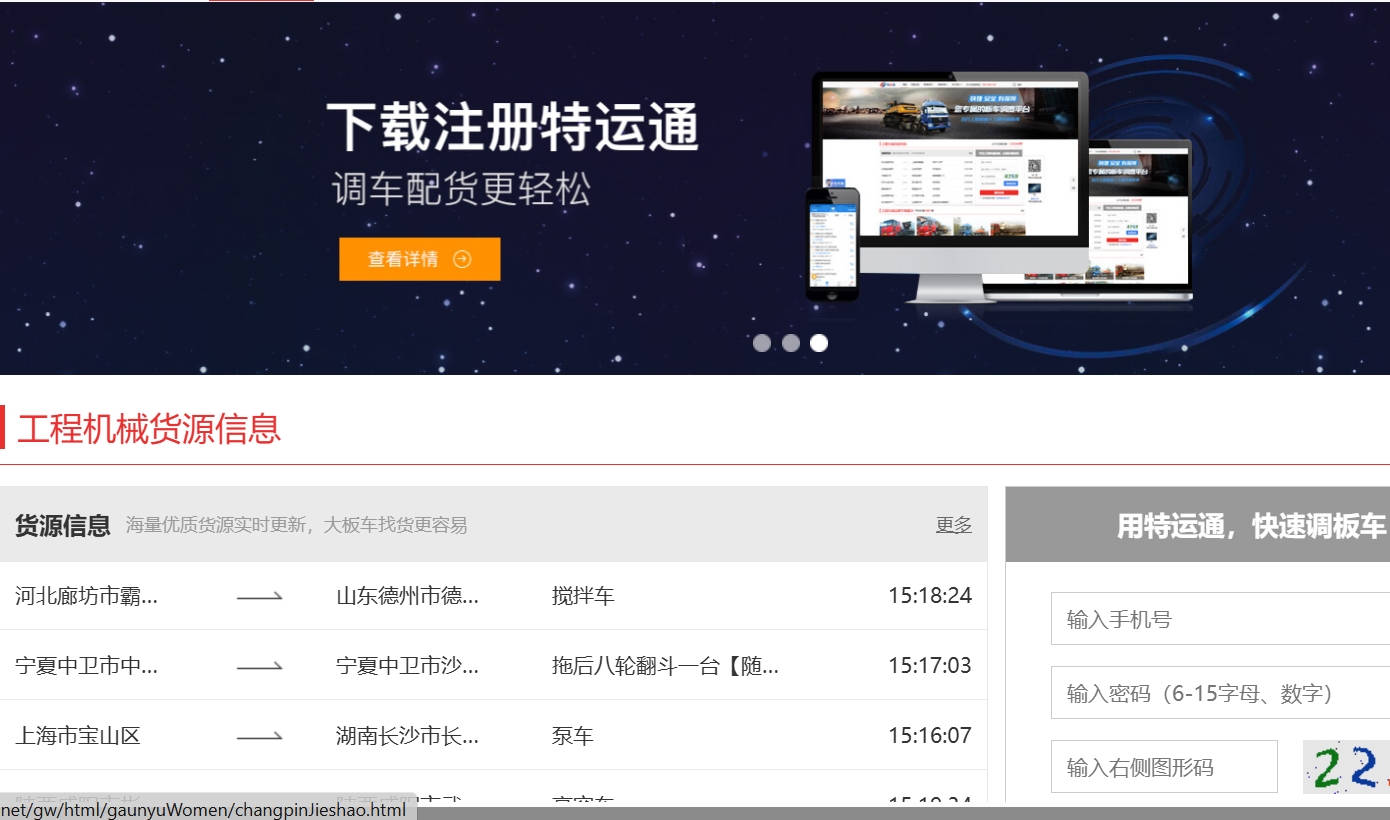Click the 查看详情 banner button

pos(419,258)
